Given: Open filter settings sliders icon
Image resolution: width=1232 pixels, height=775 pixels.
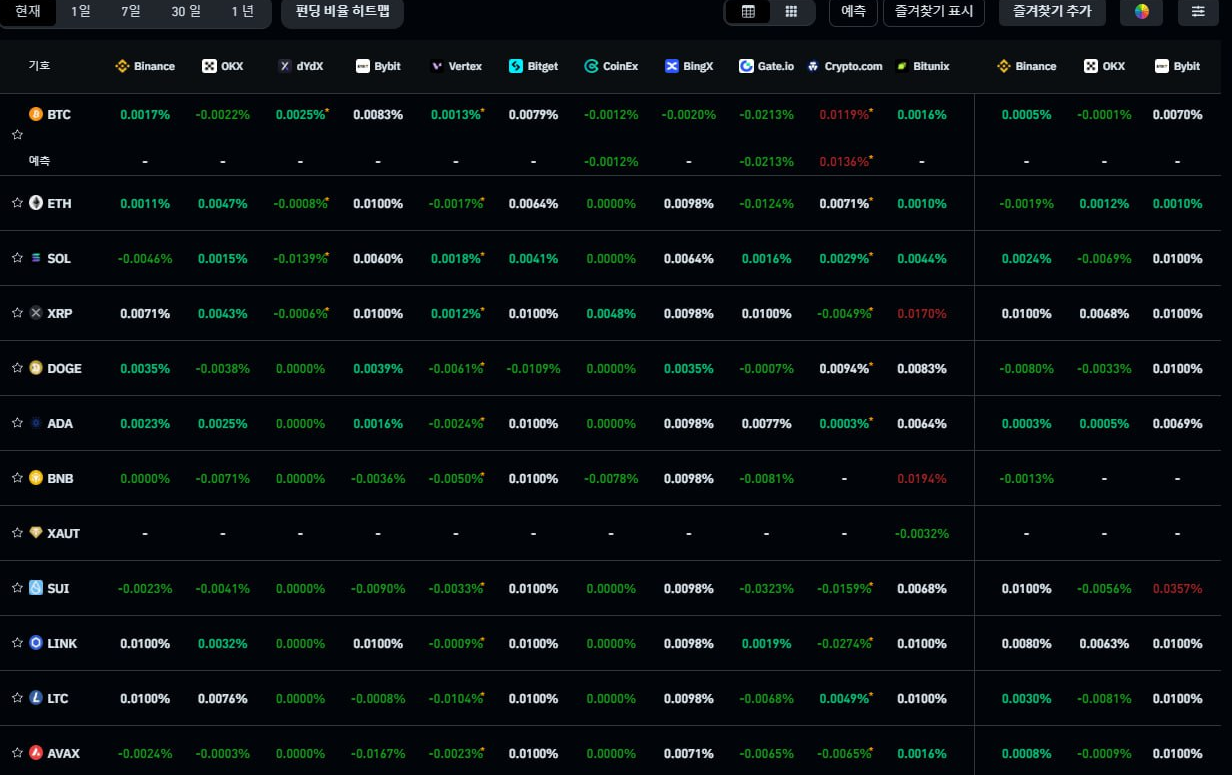Looking at the screenshot, I should [1198, 12].
